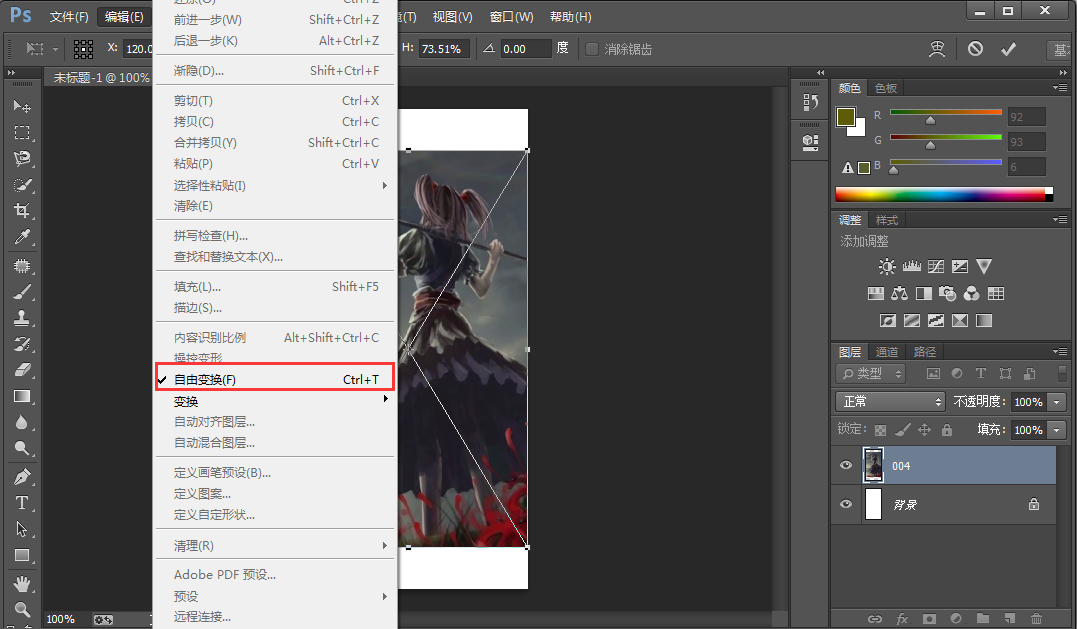1077x629 pixels.
Task: Select the Eraser tool
Action: point(22,370)
